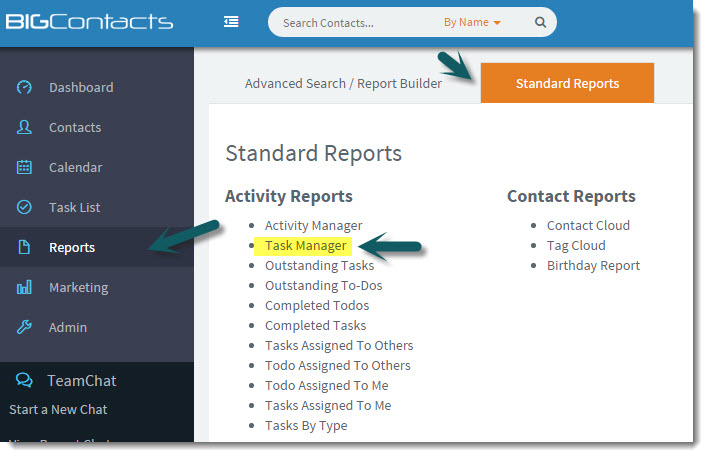Click the Activity Reports section heading
This screenshot has height=457, width=708.
[x=289, y=196]
